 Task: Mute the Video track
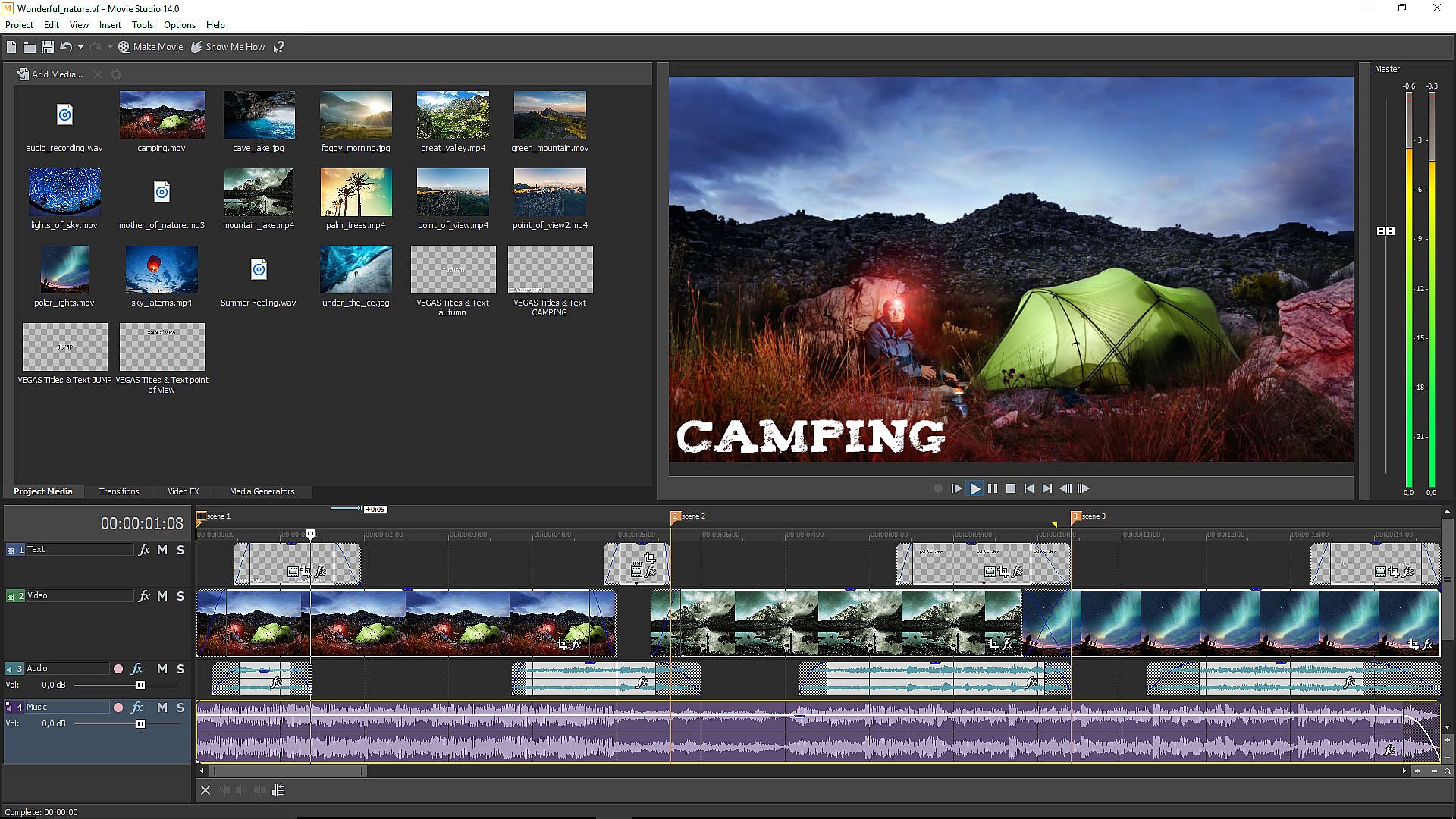[x=162, y=597]
